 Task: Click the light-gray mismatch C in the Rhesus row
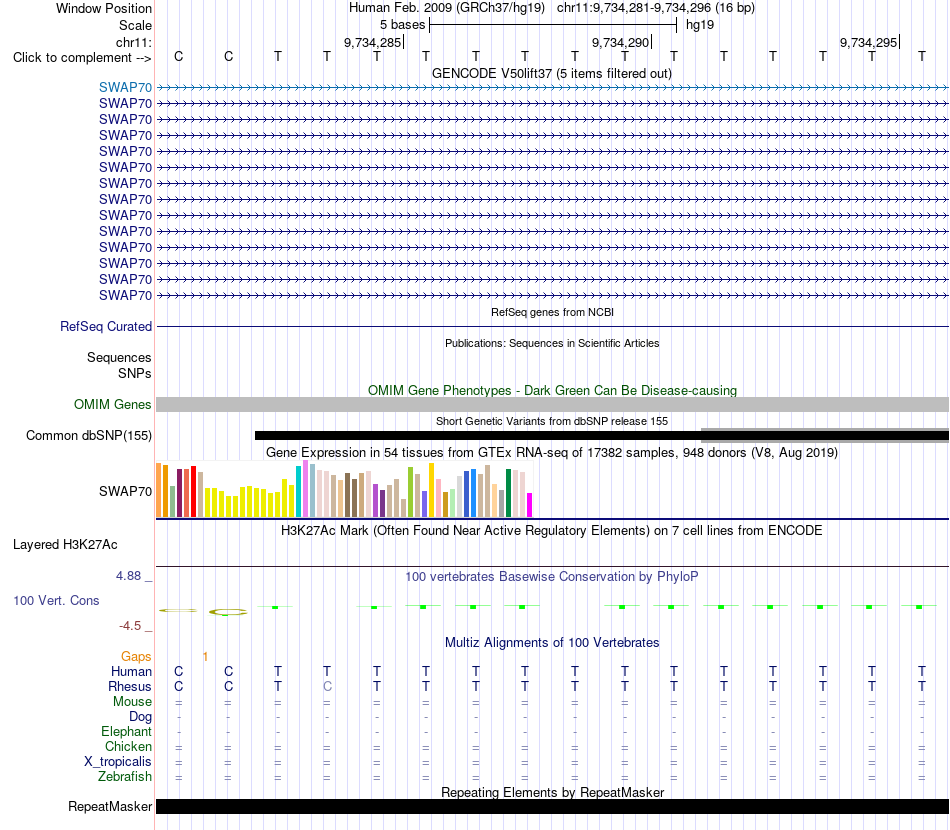(327, 686)
